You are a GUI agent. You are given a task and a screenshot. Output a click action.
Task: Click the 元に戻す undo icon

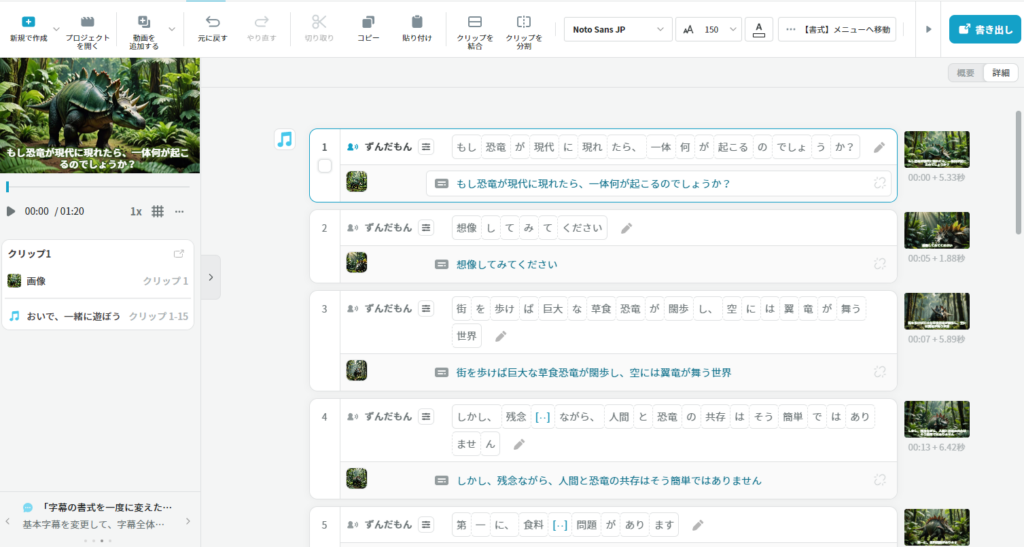point(212,22)
